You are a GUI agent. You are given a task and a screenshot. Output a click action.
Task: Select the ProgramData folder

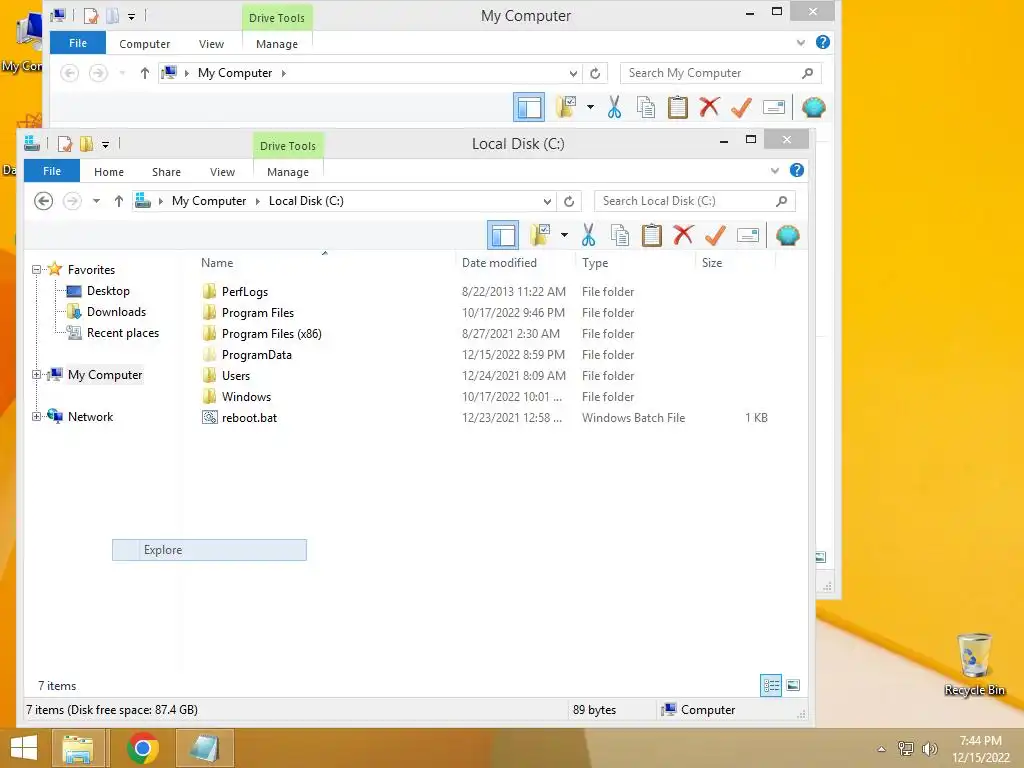coord(256,355)
